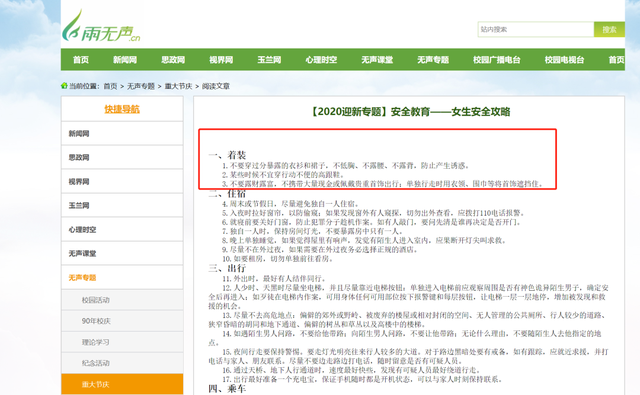Open the 新闻网 tab in top navigation
This screenshot has height=395, width=640.
tap(125, 60)
